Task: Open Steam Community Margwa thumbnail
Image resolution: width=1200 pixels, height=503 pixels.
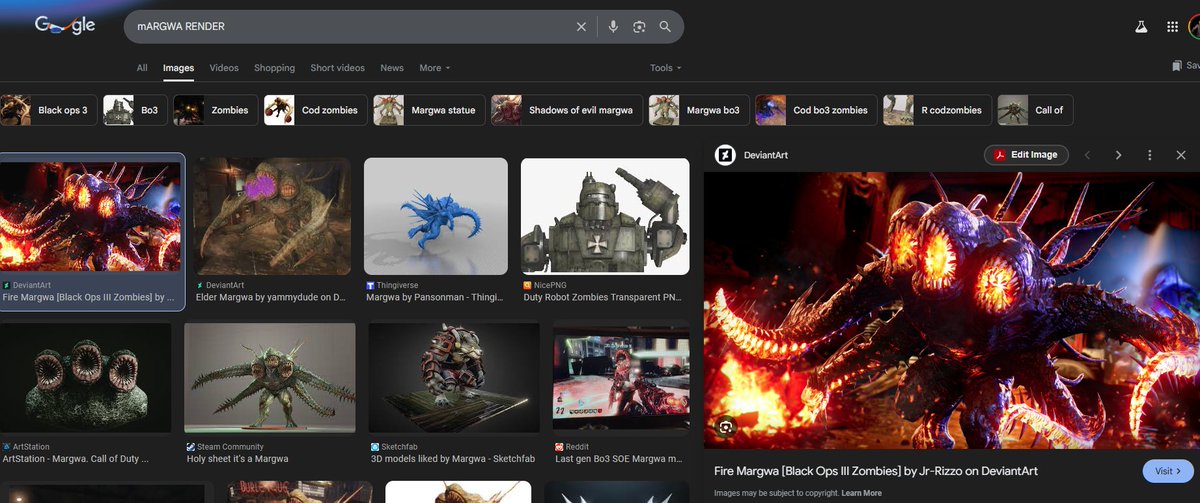Action: coord(270,378)
